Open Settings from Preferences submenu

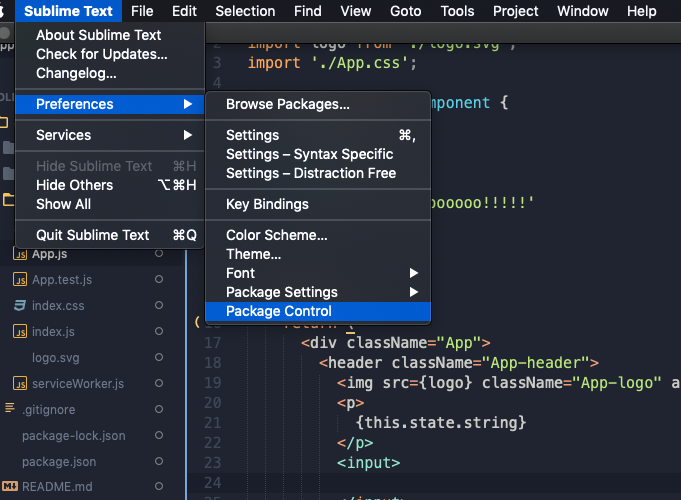click(318, 135)
